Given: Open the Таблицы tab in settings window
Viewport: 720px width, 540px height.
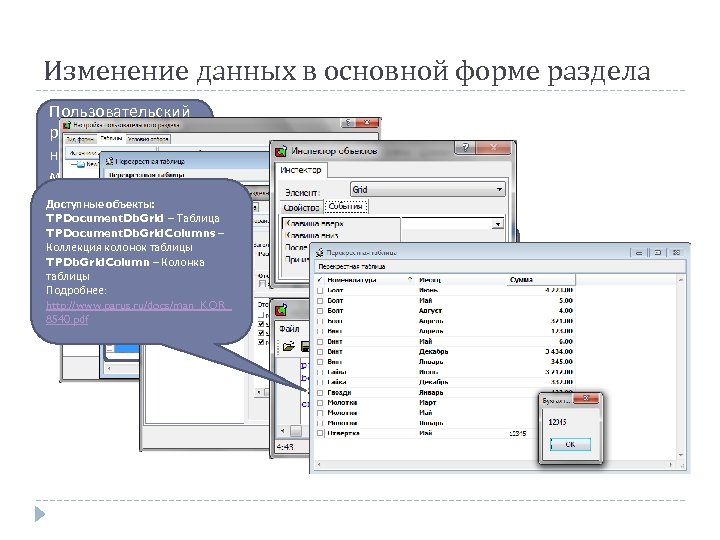Looking at the screenshot, I should point(111,138).
